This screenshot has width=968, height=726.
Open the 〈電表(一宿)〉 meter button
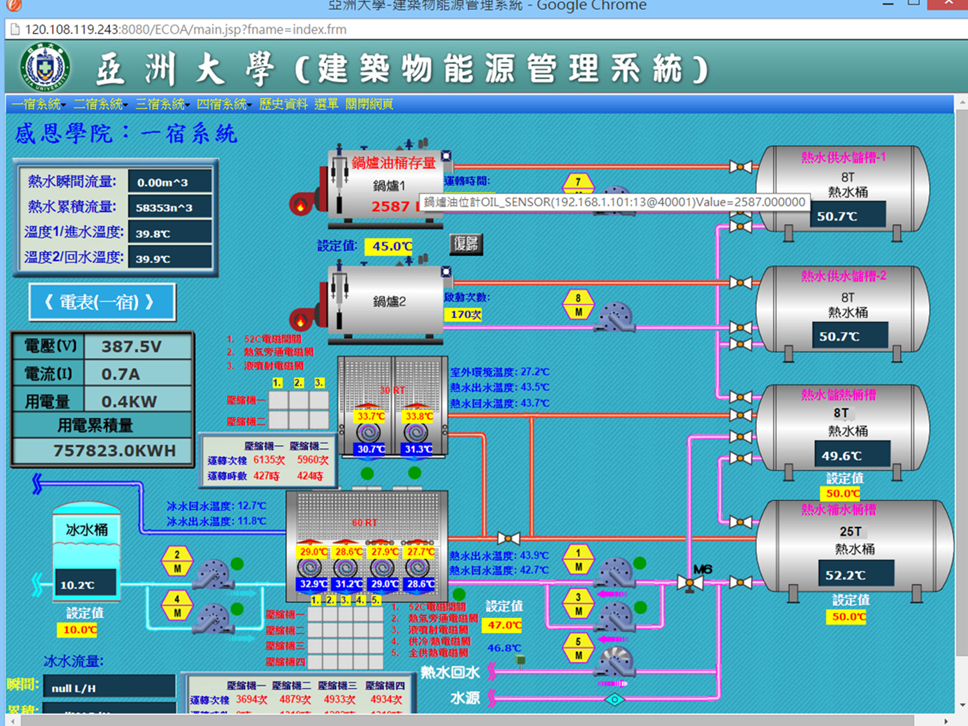click(x=102, y=302)
